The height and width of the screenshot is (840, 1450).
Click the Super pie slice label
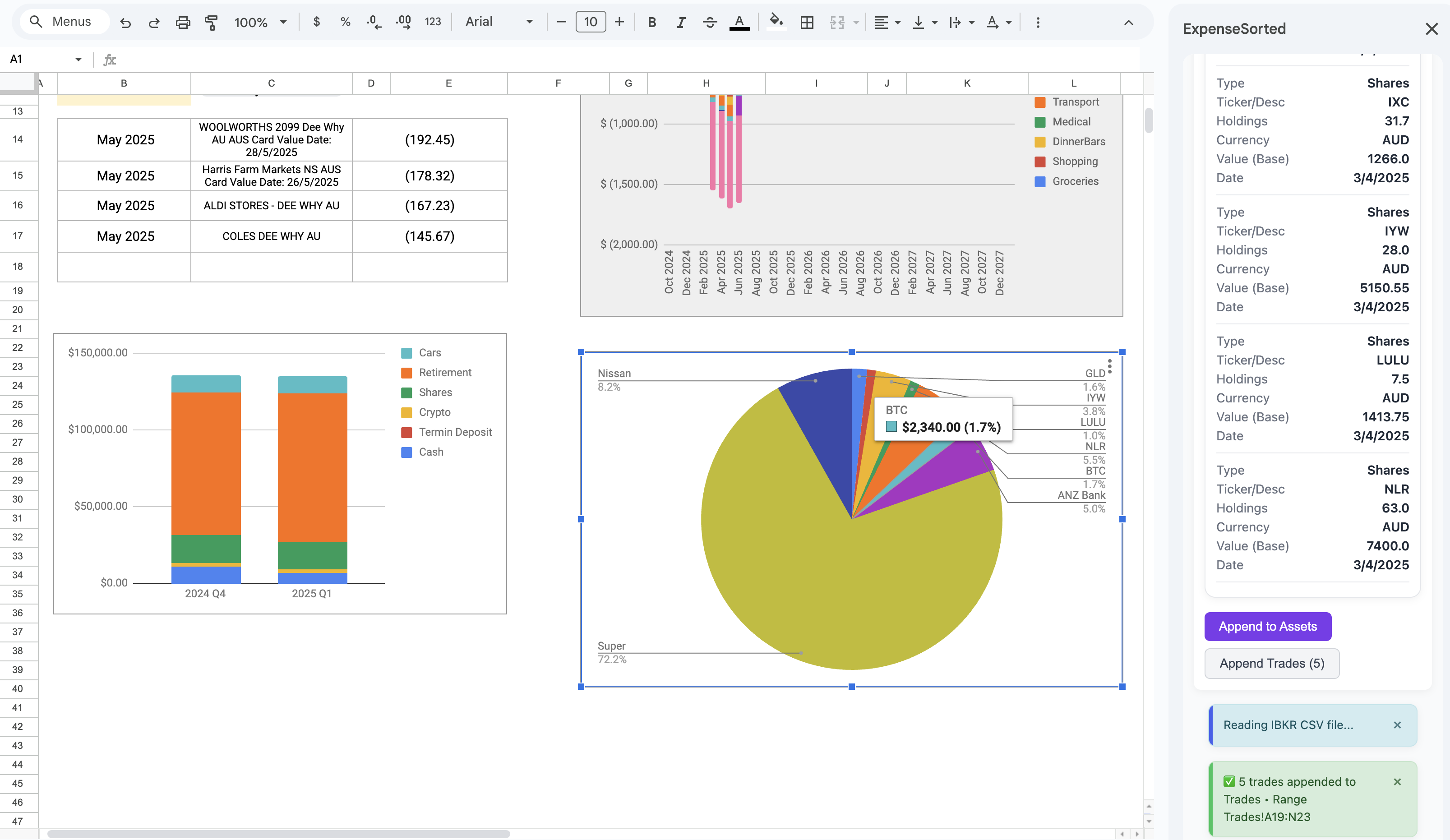click(611, 646)
